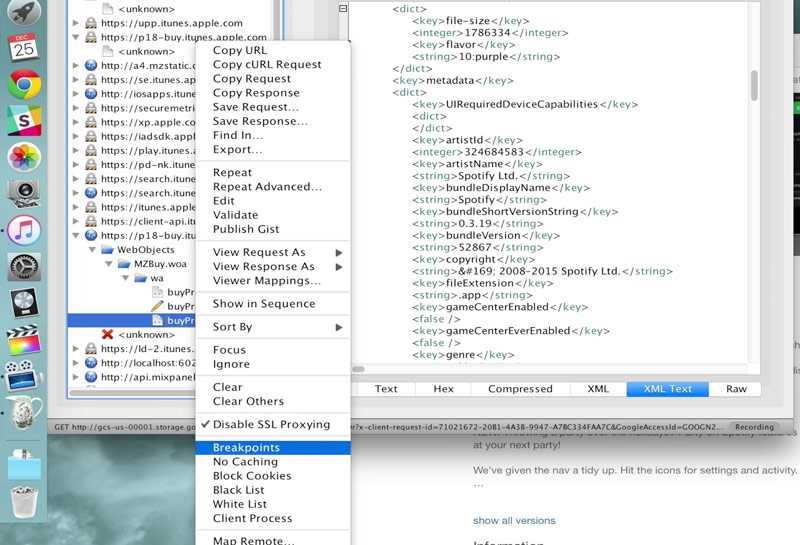Switch to the Hex tab

[x=443, y=389]
